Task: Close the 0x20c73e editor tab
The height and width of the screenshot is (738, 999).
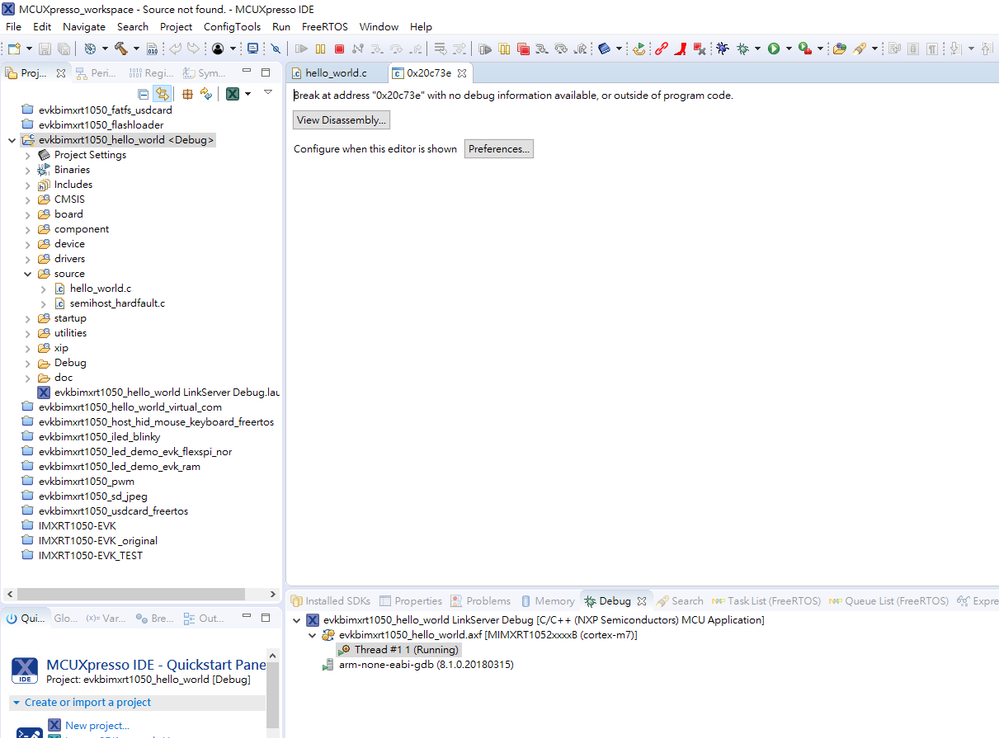Action: click(462, 73)
